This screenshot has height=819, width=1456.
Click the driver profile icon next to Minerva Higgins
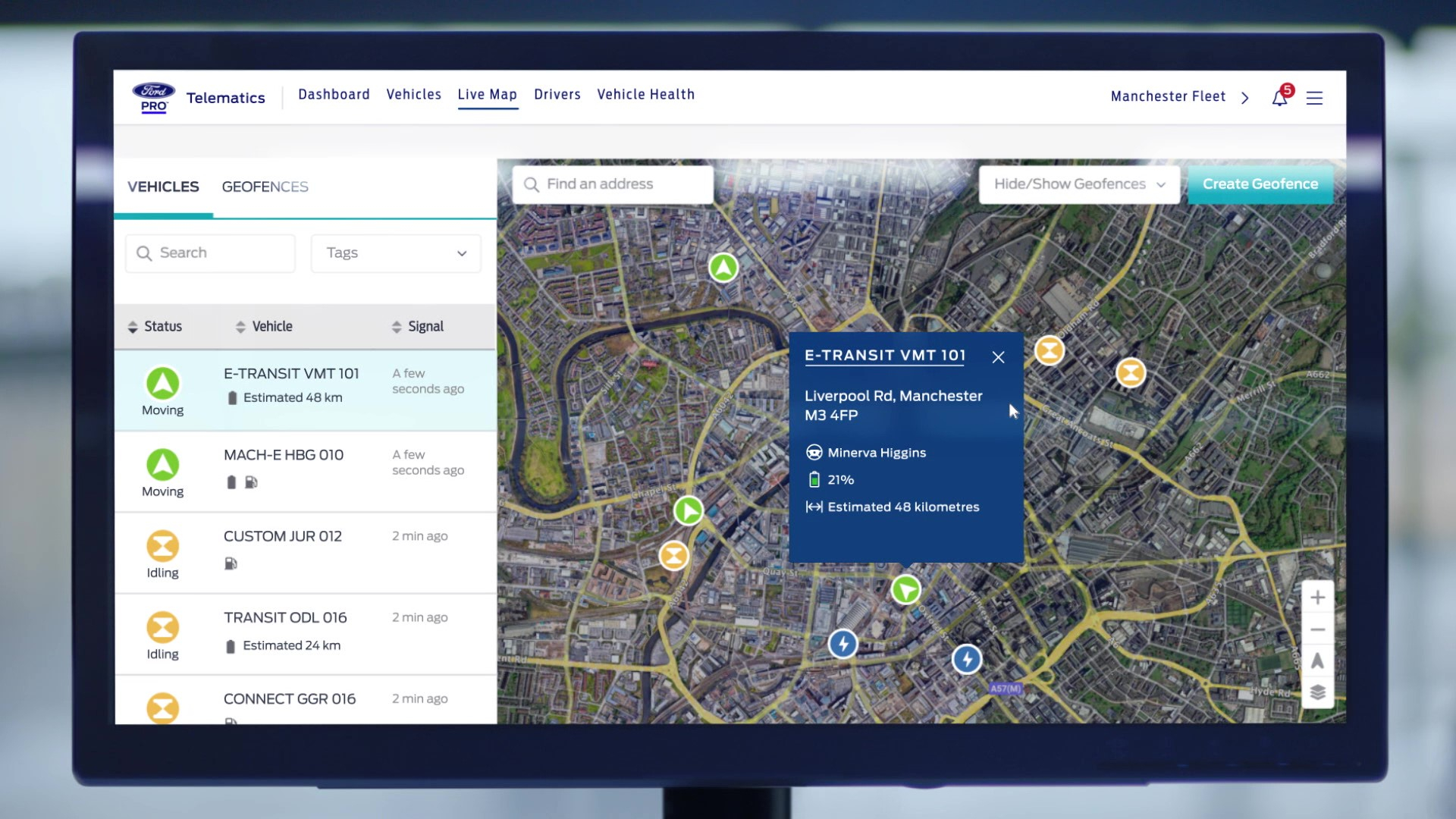click(x=814, y=452)
